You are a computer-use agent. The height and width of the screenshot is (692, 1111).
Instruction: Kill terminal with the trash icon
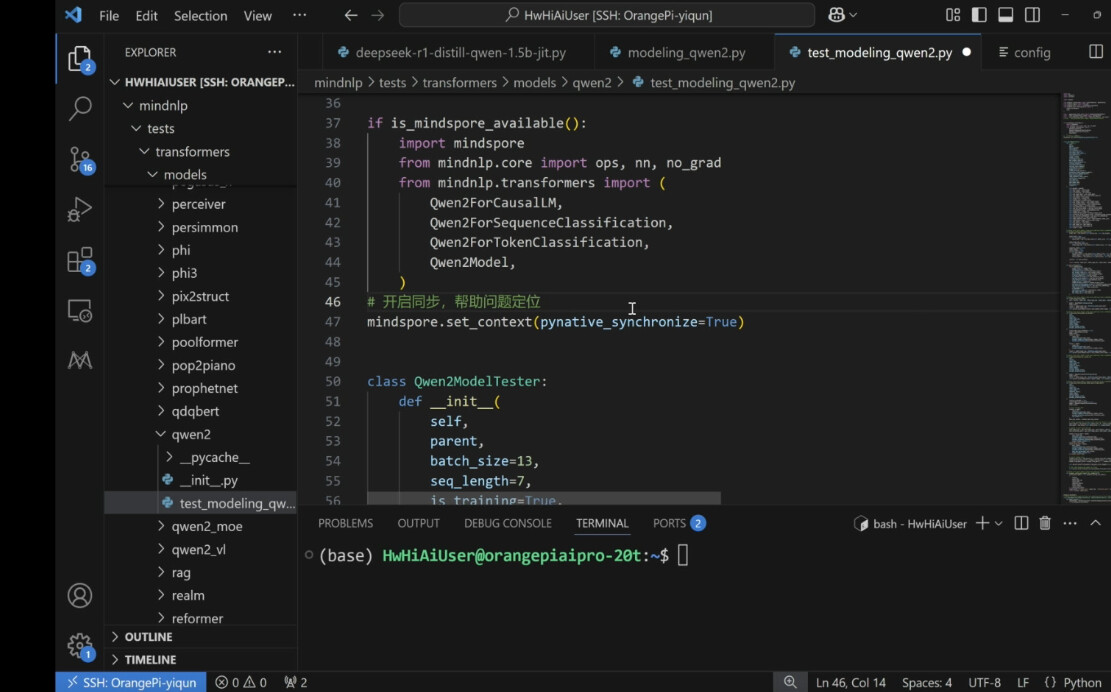1045,523
